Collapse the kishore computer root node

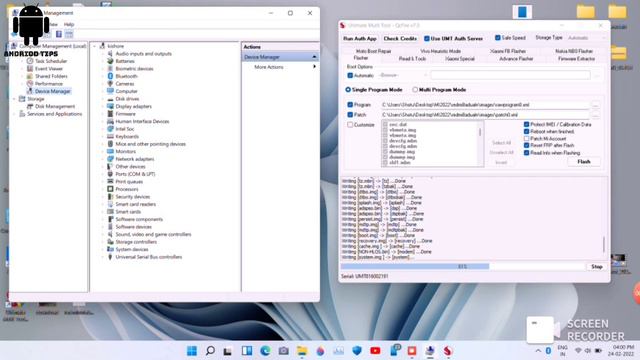point(96,46)
